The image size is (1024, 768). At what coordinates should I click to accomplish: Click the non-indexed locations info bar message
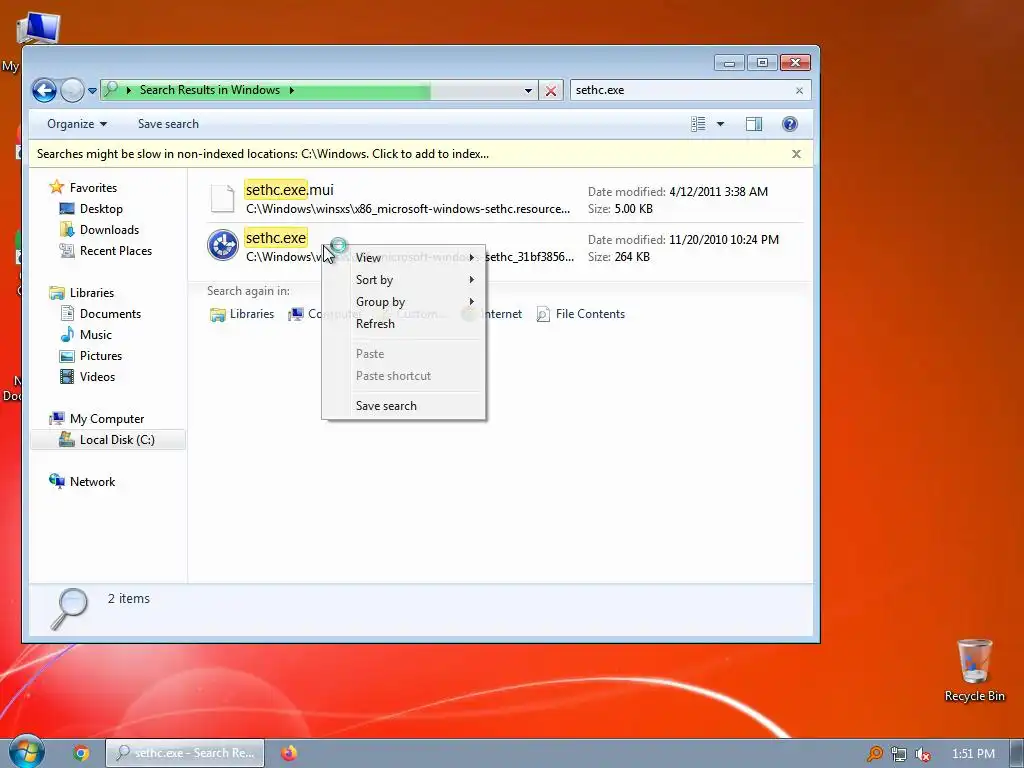click(x=263, y=154)
